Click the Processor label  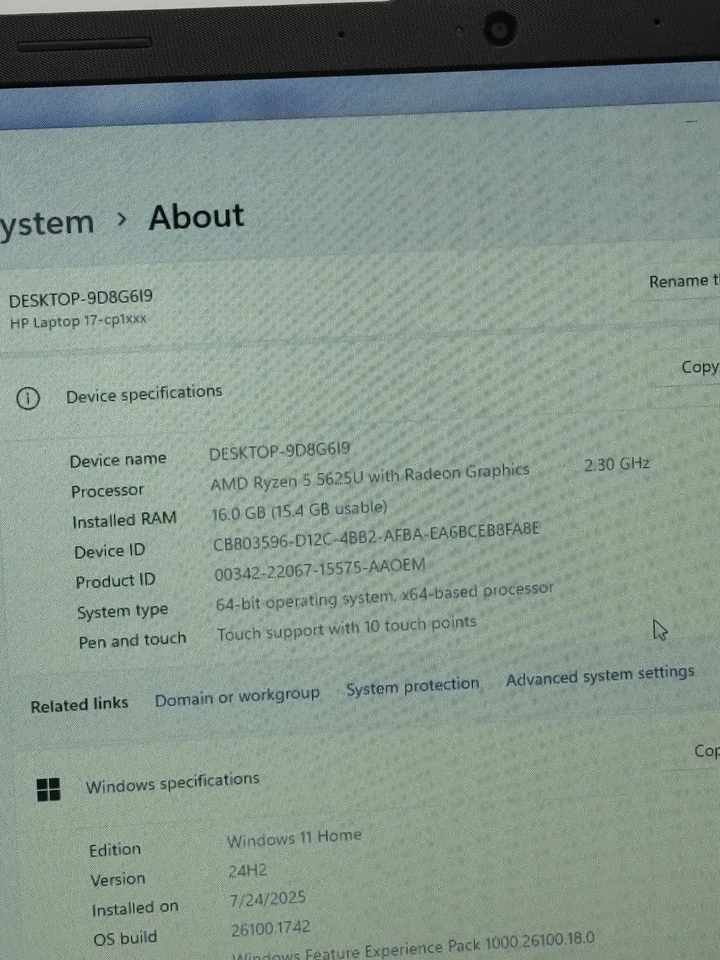tap(107, 491)
